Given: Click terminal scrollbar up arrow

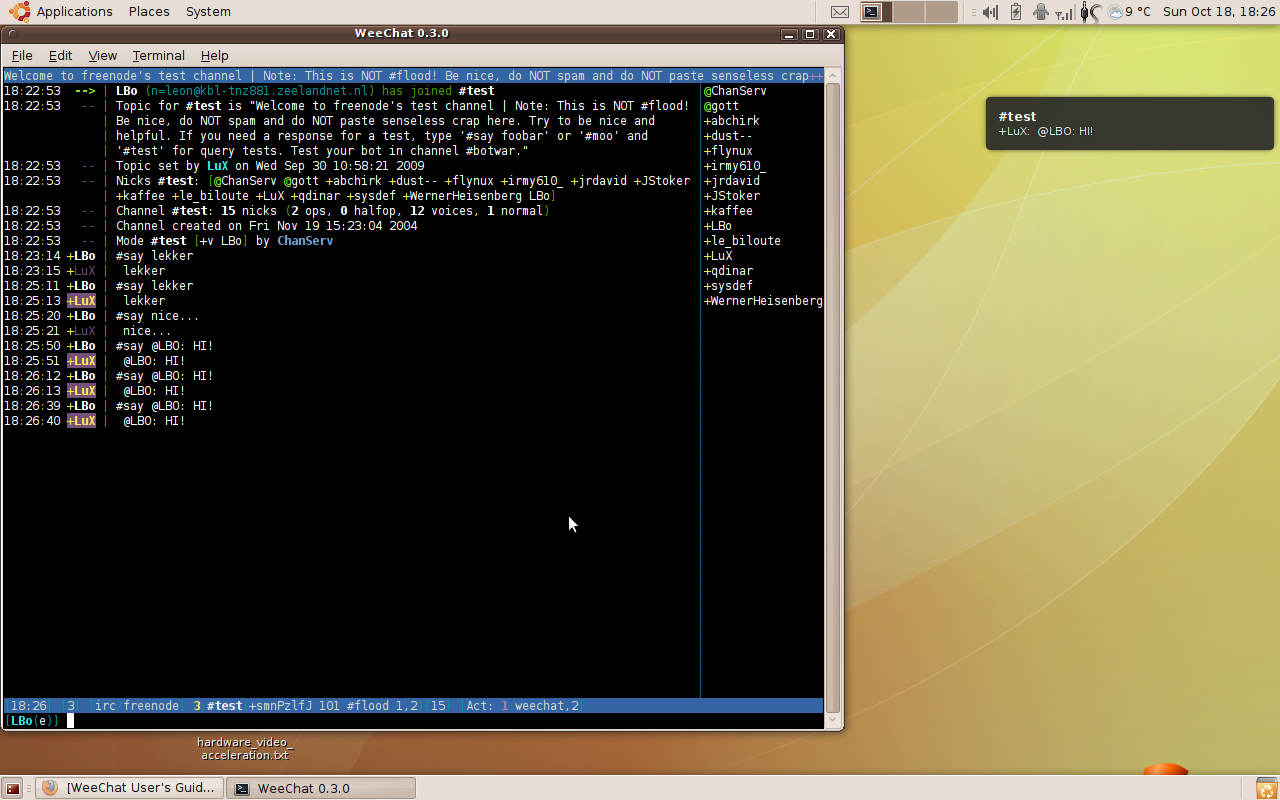Looking at the screenshot, I should pyautogui.click(x=833, y=76).
